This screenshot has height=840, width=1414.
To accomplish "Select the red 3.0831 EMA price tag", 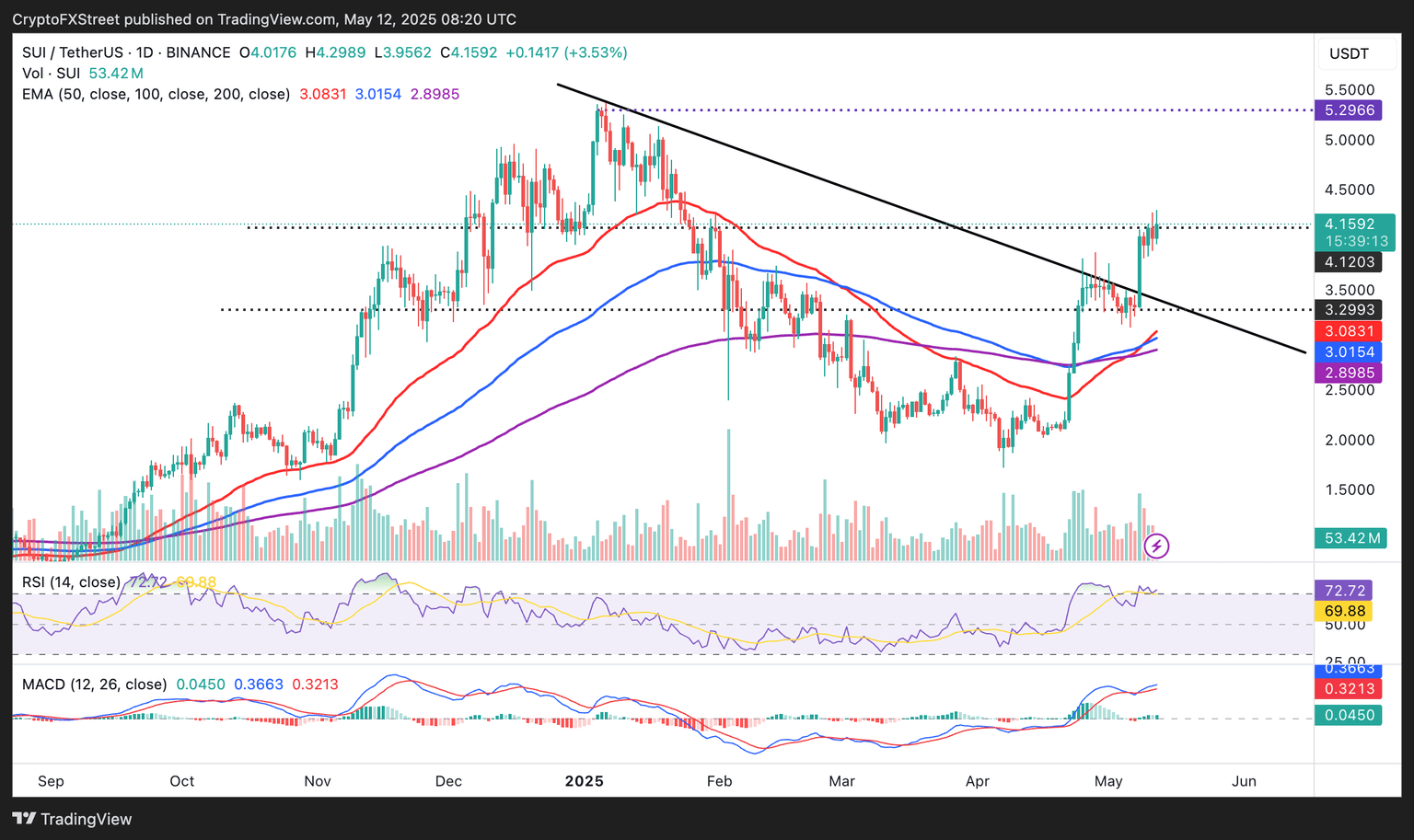I will click(x=1350, y=331).
